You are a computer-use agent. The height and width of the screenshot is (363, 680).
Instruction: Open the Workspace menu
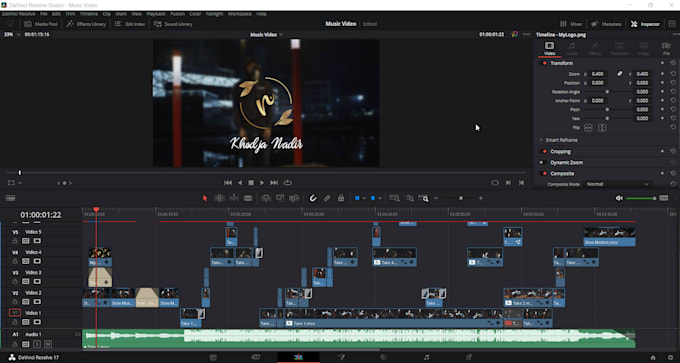(239, 14)
